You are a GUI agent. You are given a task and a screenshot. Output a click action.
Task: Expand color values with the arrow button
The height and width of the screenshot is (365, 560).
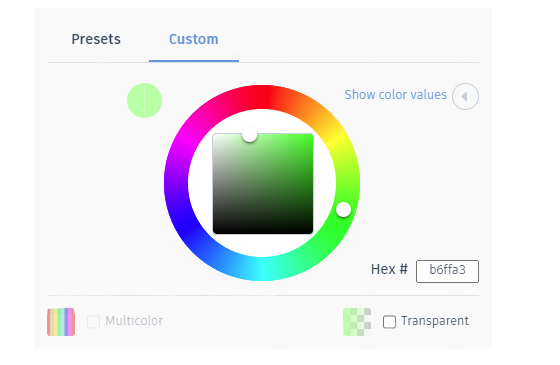[465, 96]
